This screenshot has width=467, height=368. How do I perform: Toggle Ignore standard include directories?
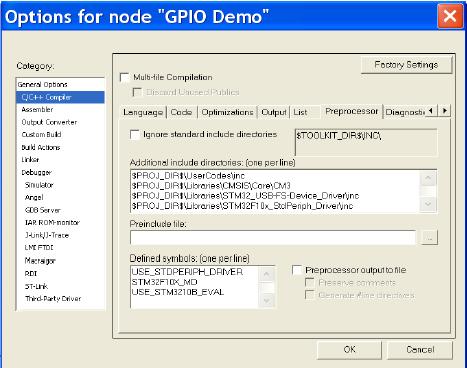click(135, 135)
